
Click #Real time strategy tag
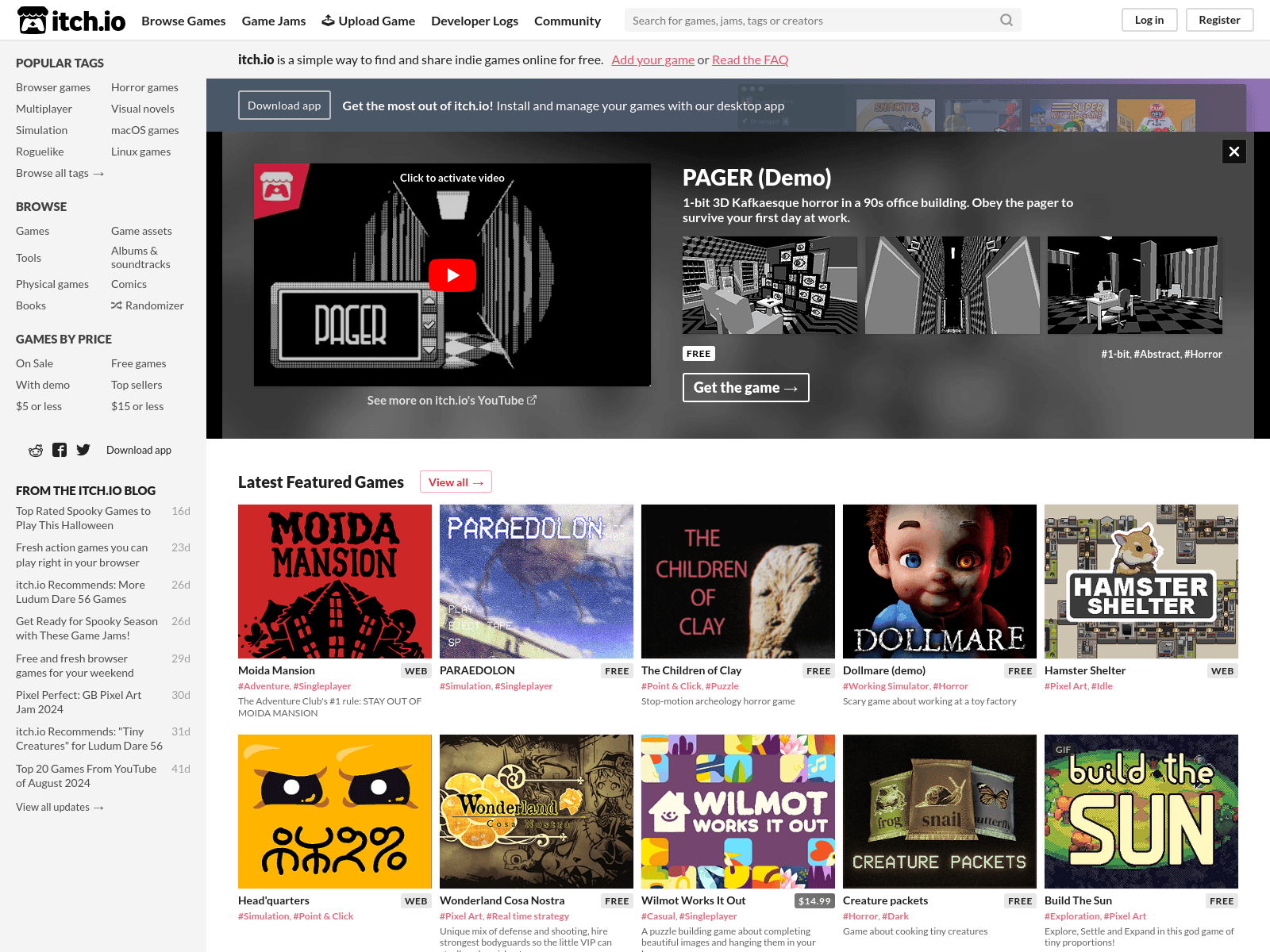[x=528, y=916]
